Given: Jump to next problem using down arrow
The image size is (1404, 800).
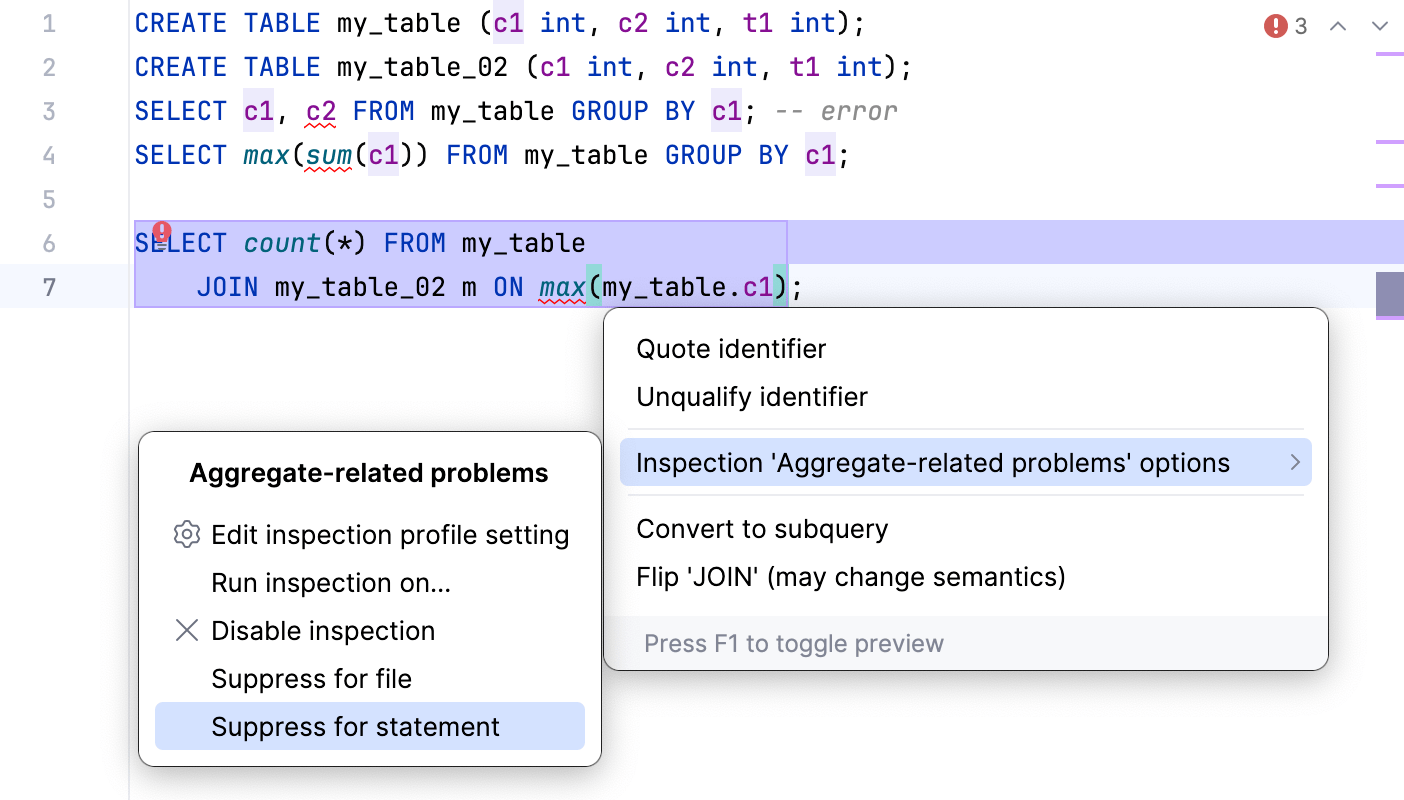Looking at the screenshot, I should pyautogui.click(x=1382, y=26).
